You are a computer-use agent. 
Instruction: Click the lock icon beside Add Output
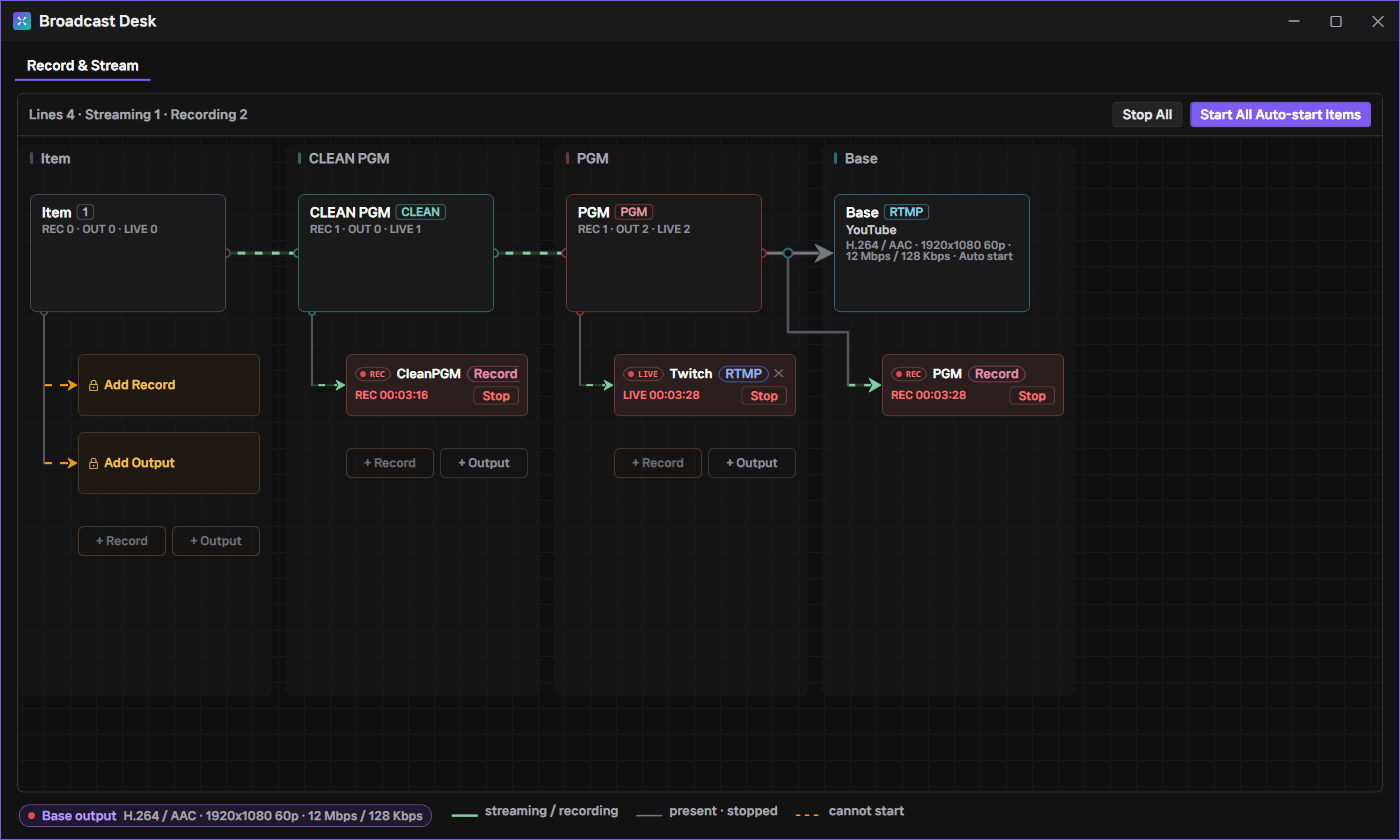point(93,463)
